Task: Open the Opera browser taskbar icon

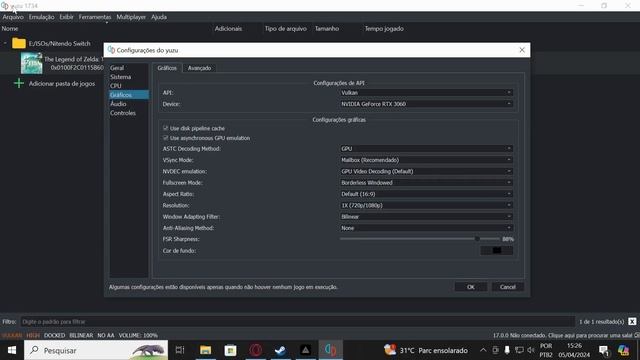Action: 256,350
